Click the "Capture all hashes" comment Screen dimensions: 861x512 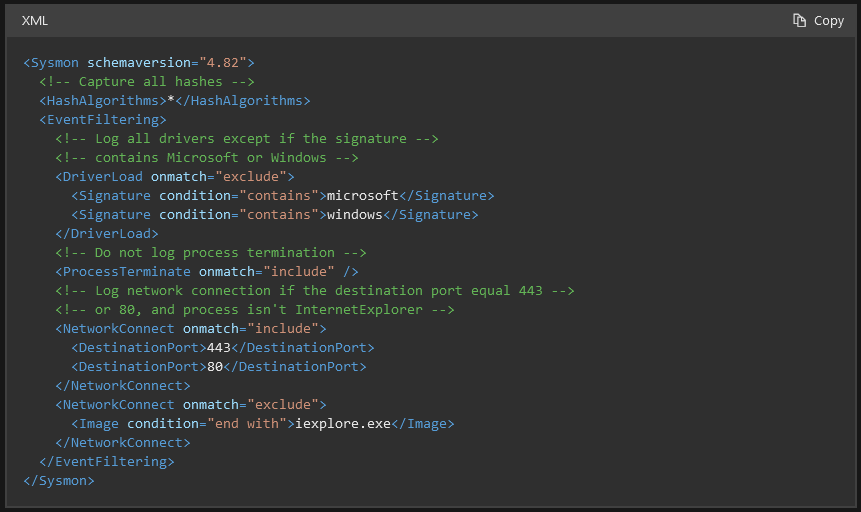(147, 82)
